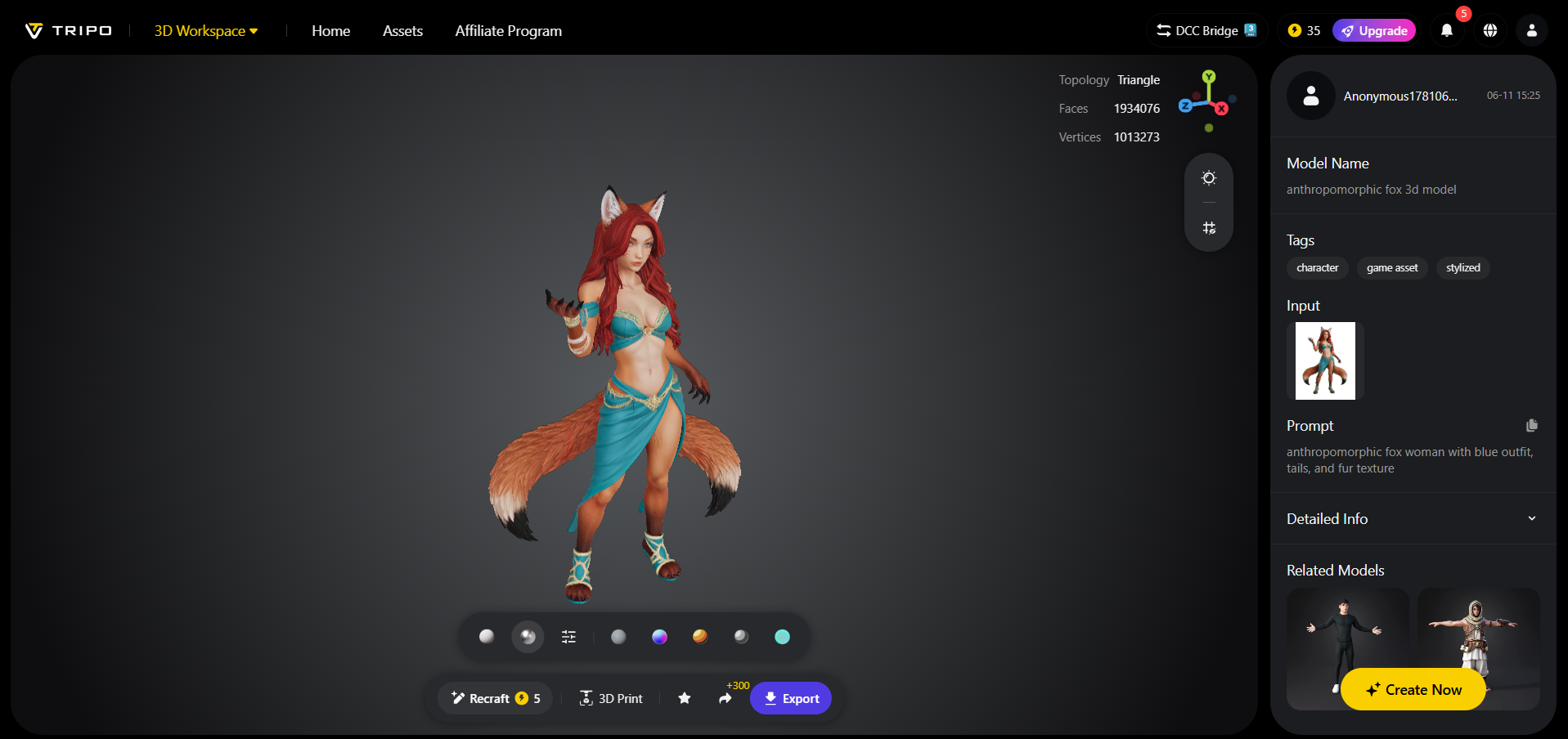Select the plain white render mode sphere
1568x739 pixels.
pyautogui.click(x=487, y=636)
